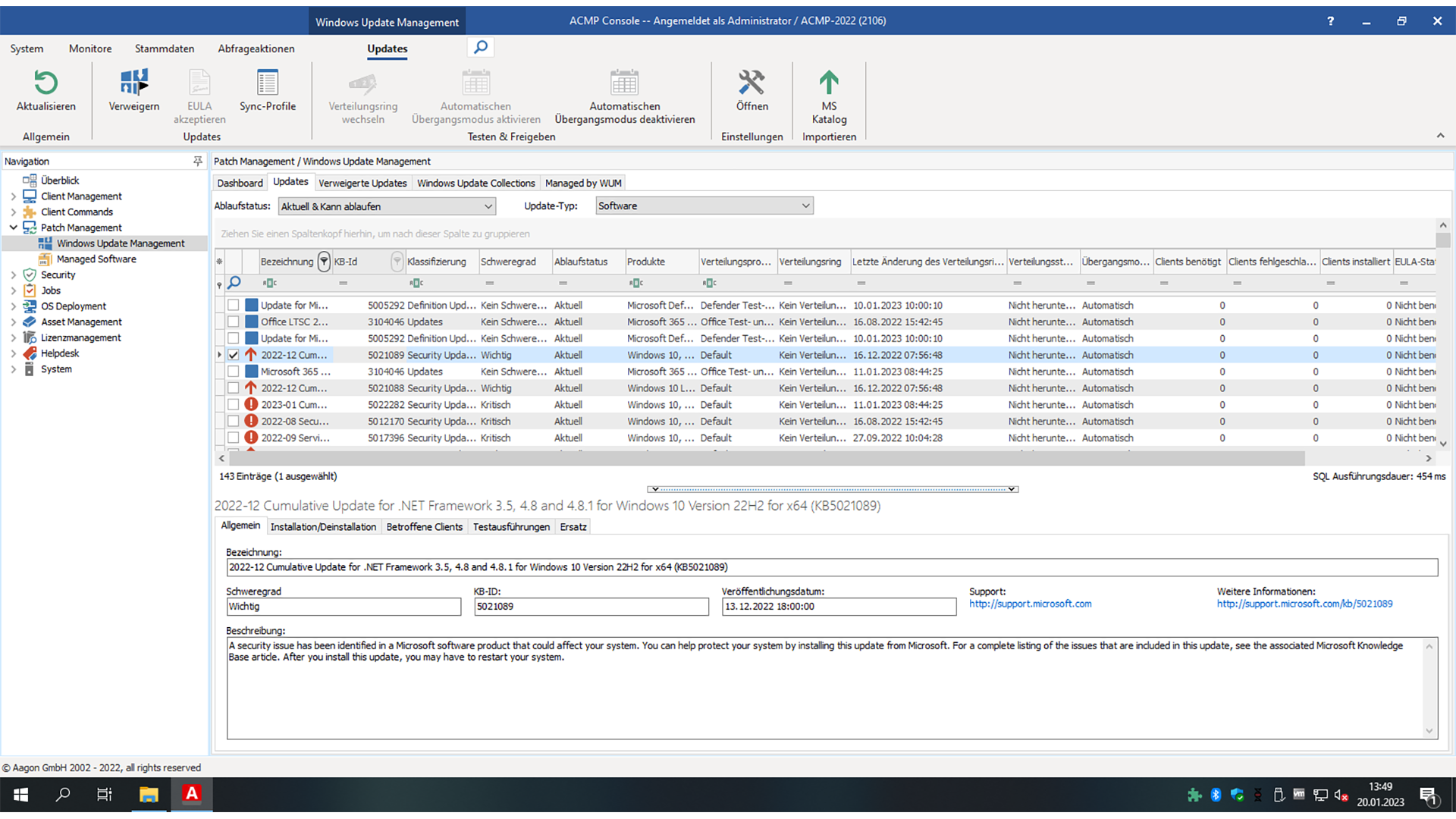Screen dimensions: 1456x819
Task: Select Überblick in navigation tree
Action: tap(60, 180)
